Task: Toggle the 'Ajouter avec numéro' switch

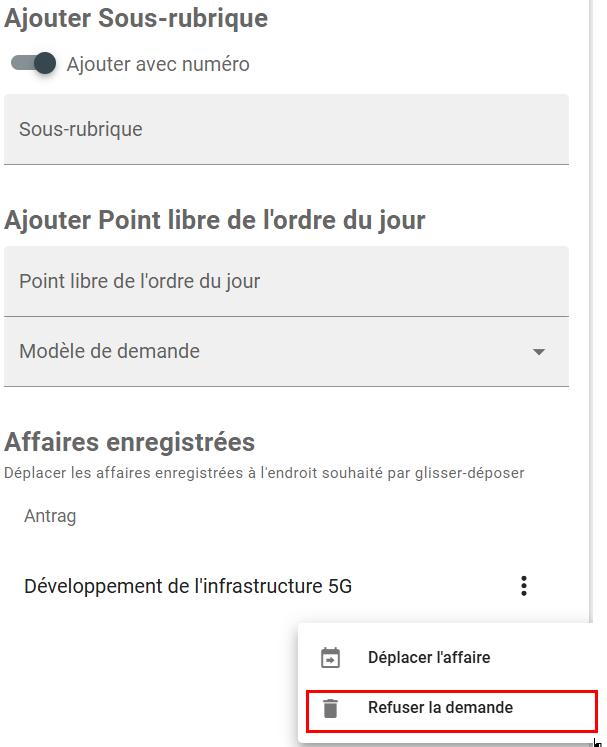Action: coord(33,64)
